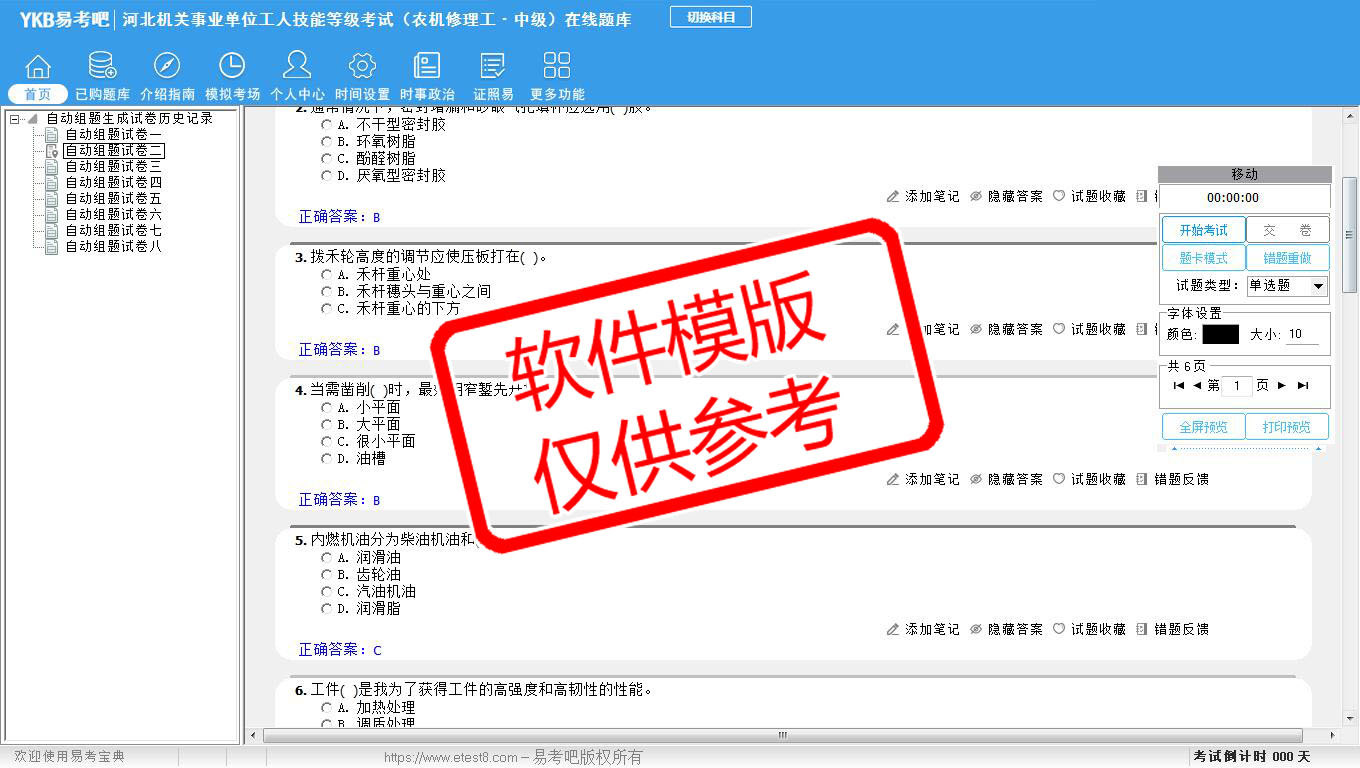Click the horizontal scrollbar thumb
1360x768 pixels.
click(783, 736)
